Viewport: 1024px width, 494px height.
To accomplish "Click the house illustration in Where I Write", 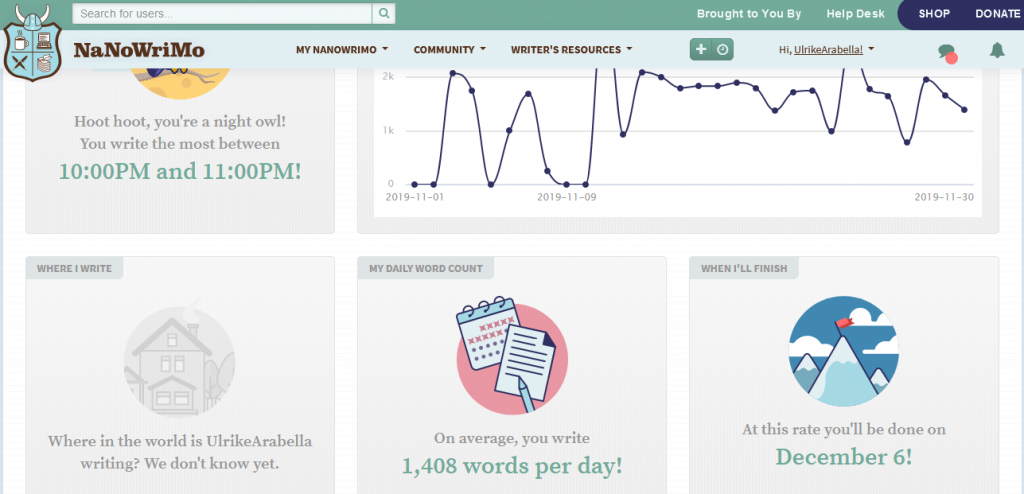I will (180, 359).
